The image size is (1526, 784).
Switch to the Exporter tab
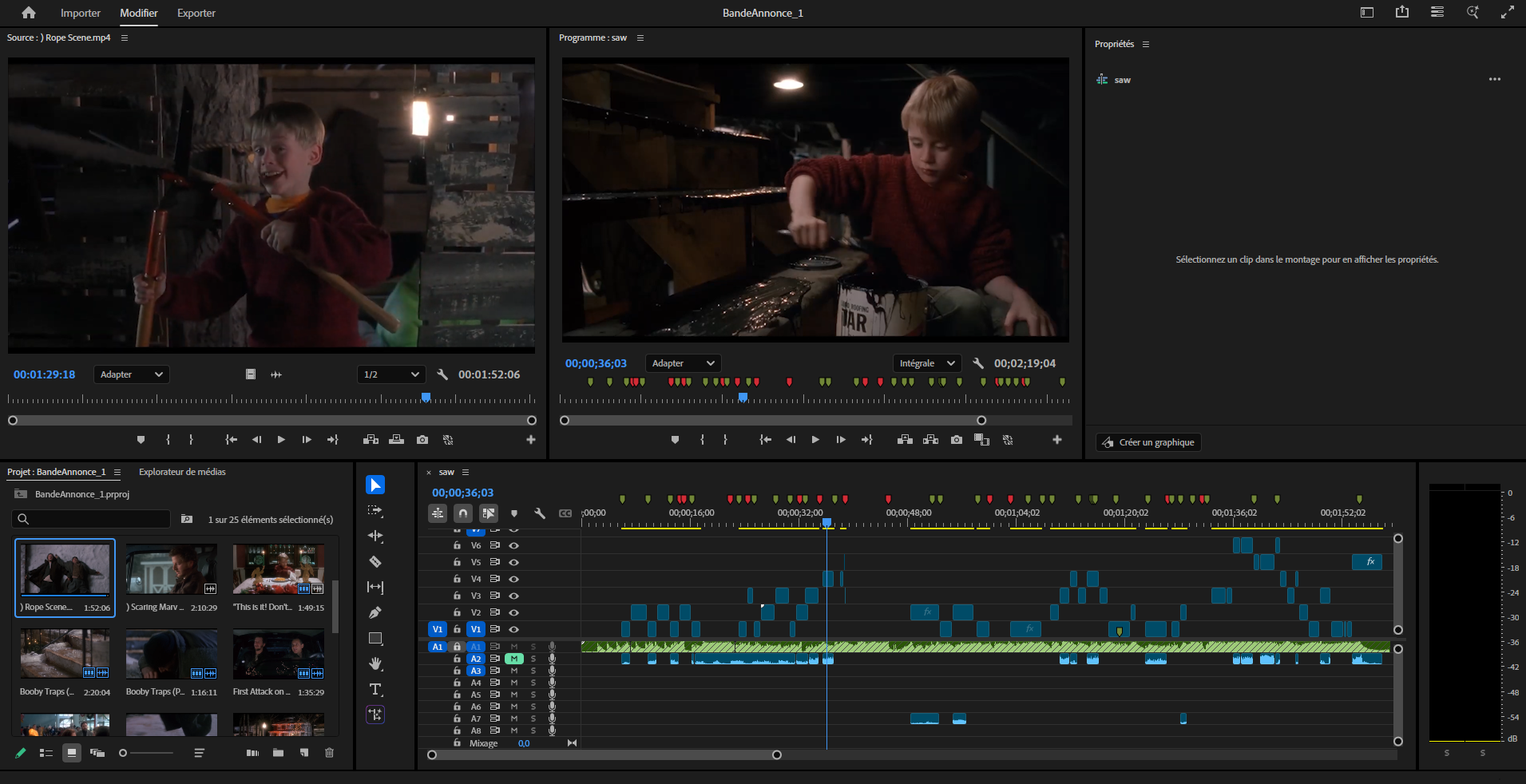point(196,14)
